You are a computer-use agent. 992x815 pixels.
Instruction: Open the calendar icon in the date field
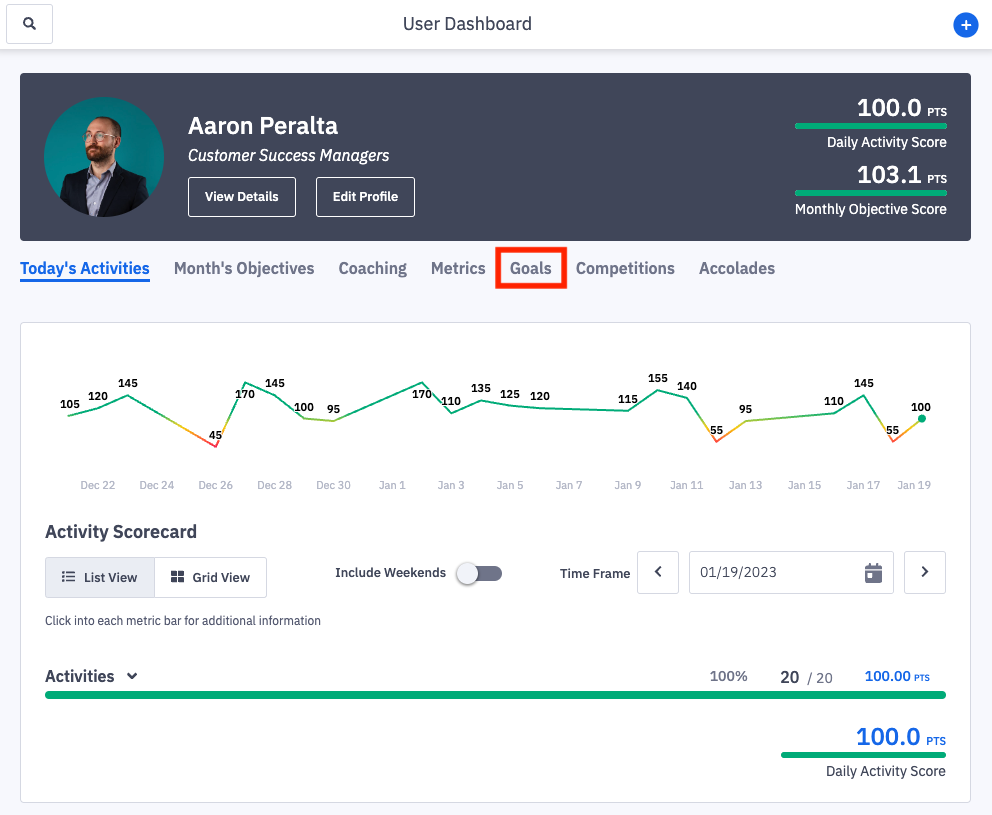[x=872, y=572]
